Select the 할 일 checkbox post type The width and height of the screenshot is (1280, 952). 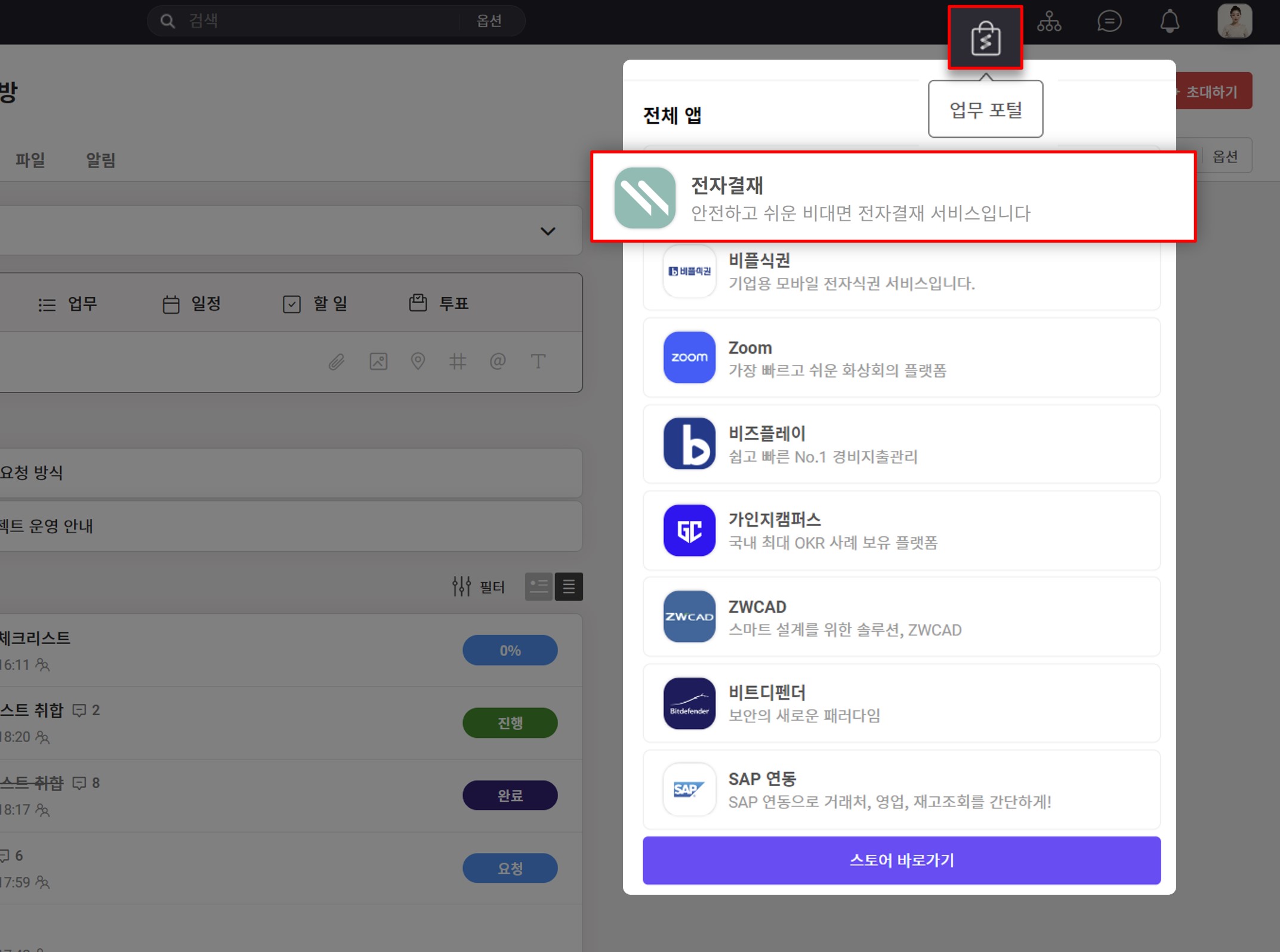(x=316, y=304)
